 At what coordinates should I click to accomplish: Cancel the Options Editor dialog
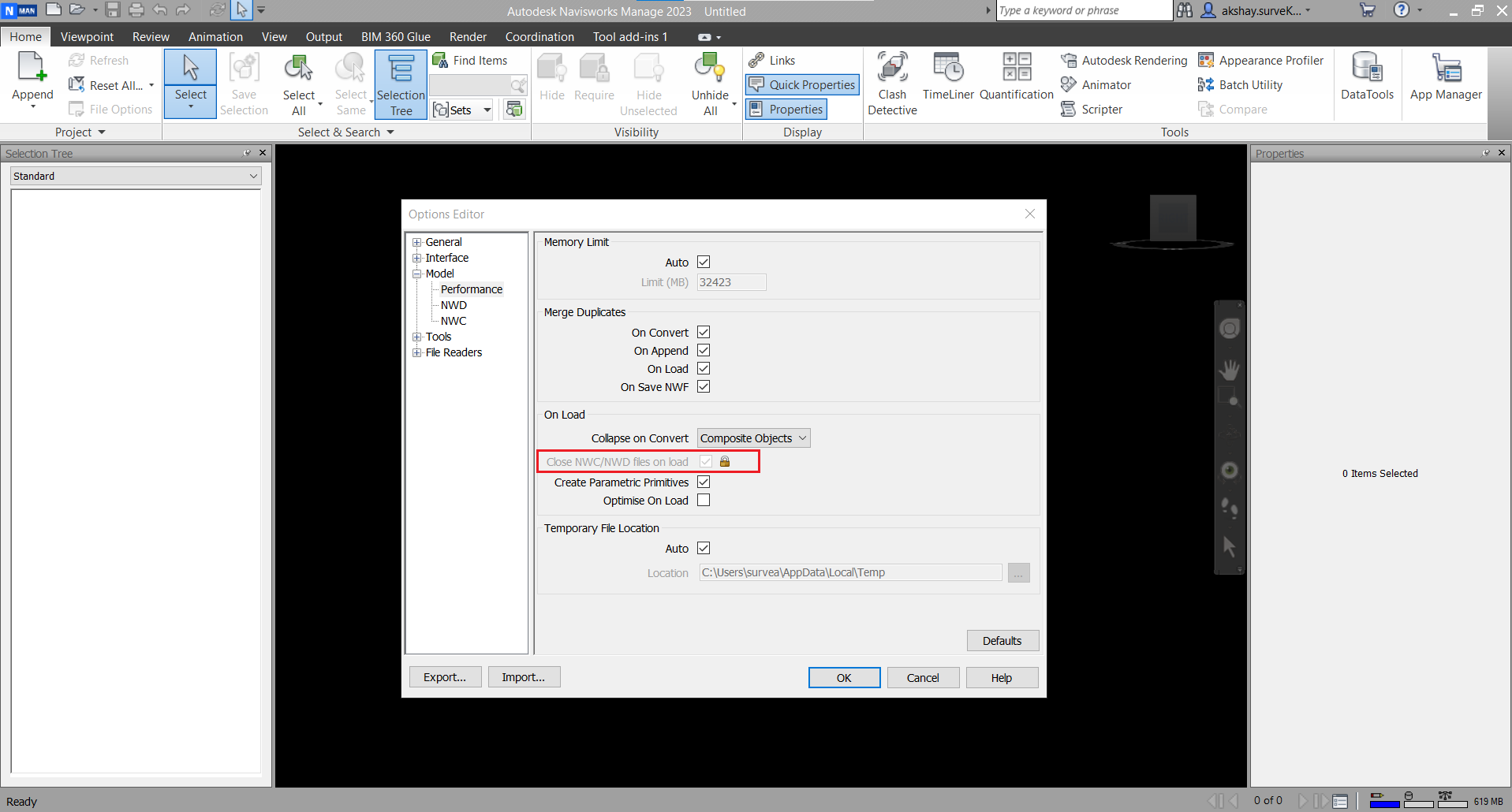pos(923,677)
